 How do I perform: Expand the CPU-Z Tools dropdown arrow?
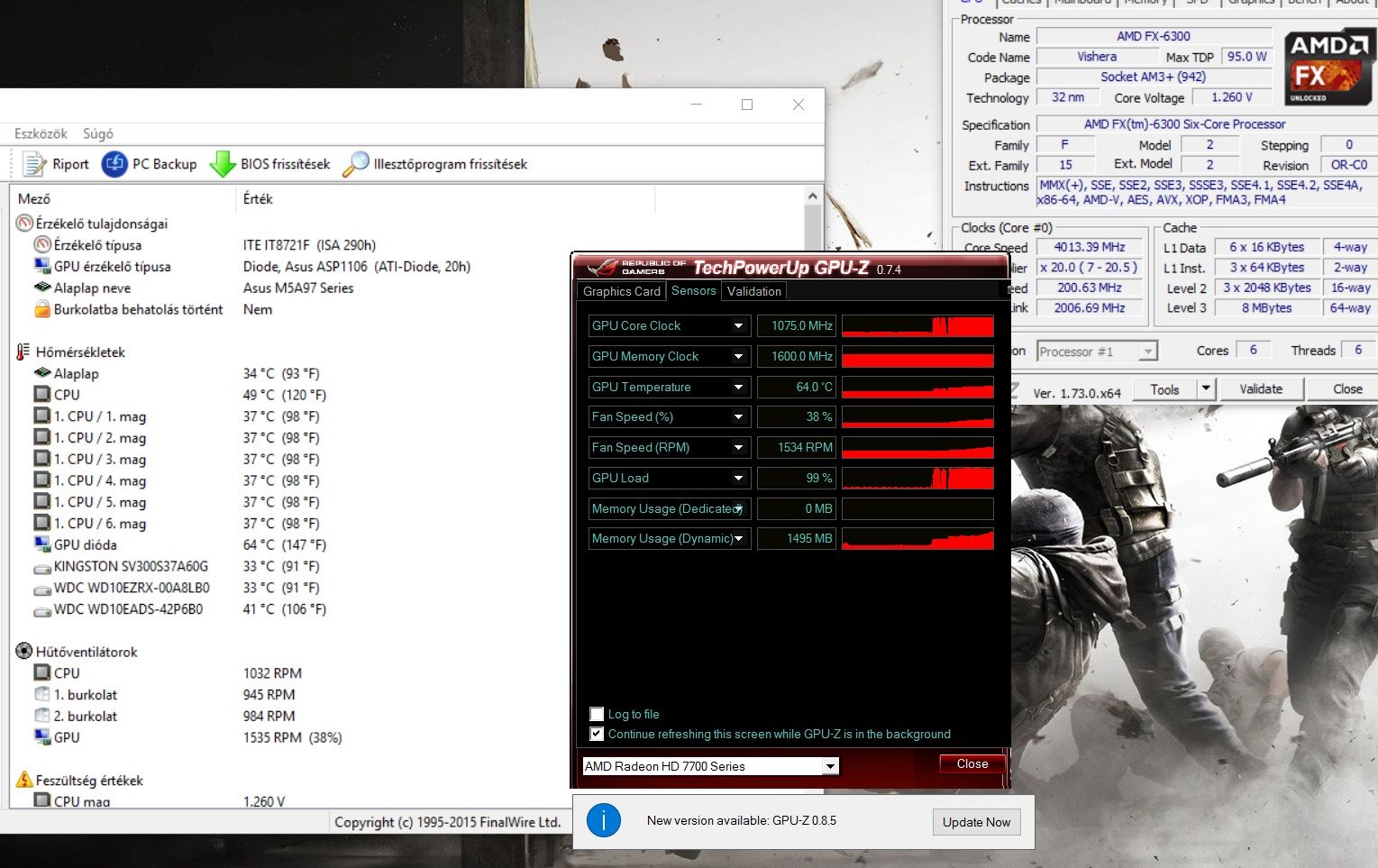pos(1206,388)
